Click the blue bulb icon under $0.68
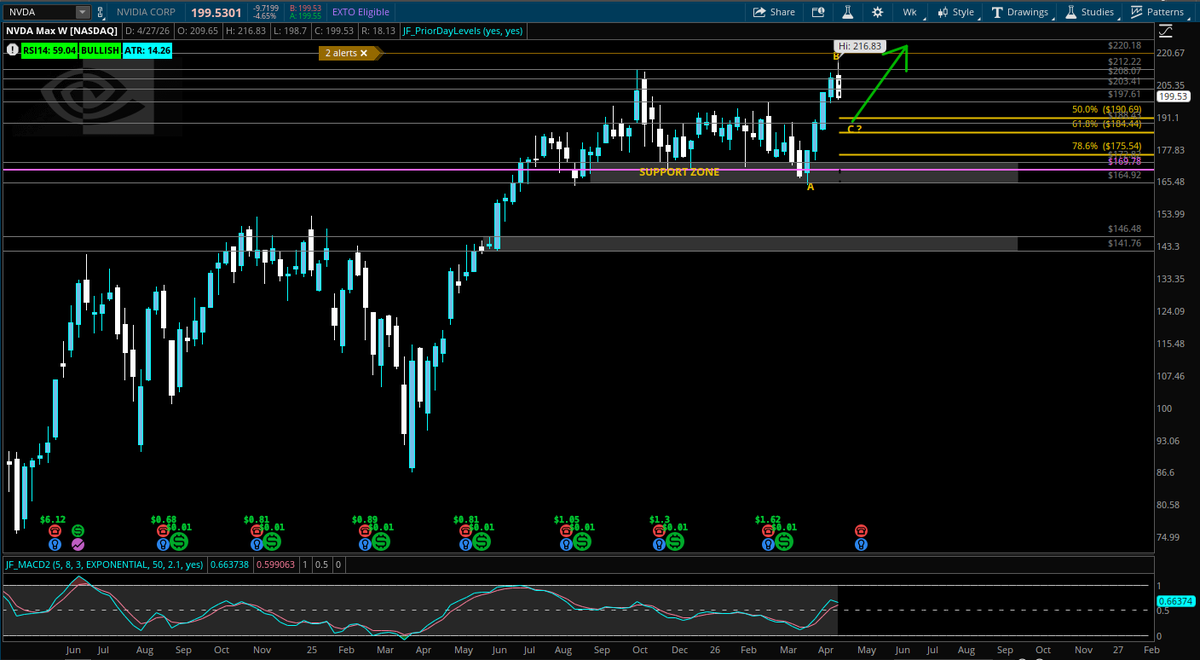 163,545
